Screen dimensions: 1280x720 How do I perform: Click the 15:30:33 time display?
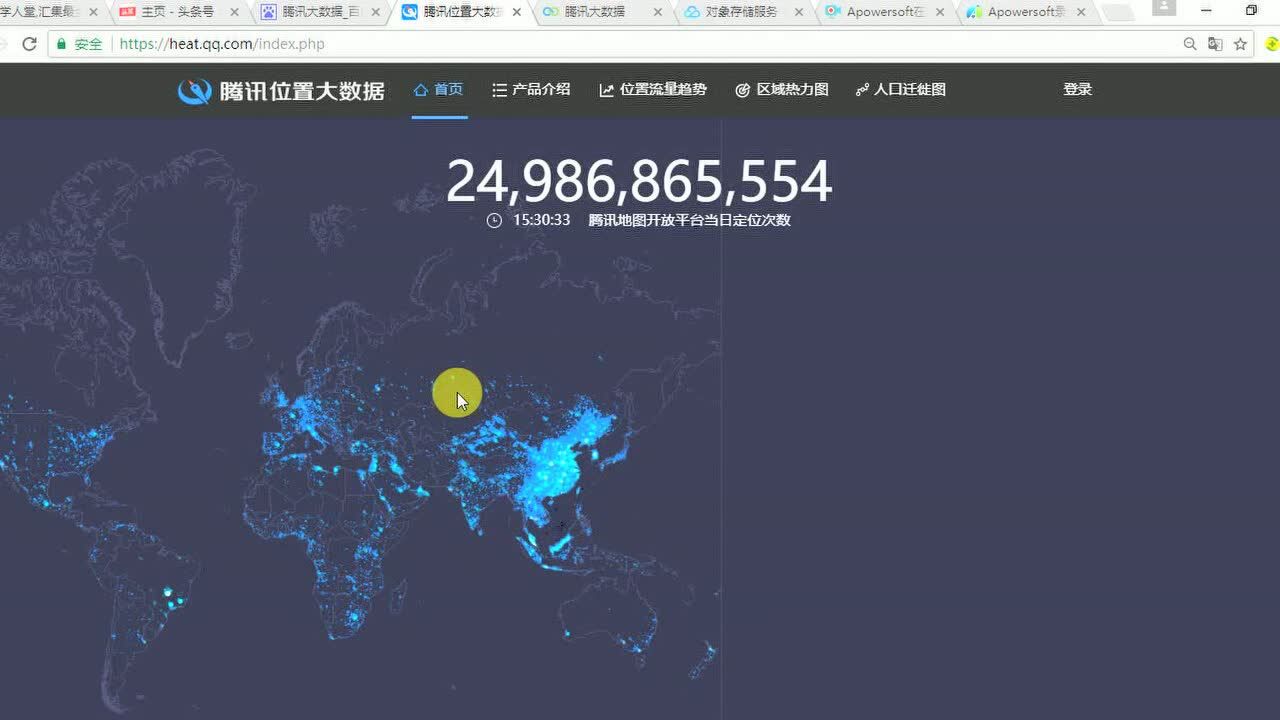(x=541, y=220)
